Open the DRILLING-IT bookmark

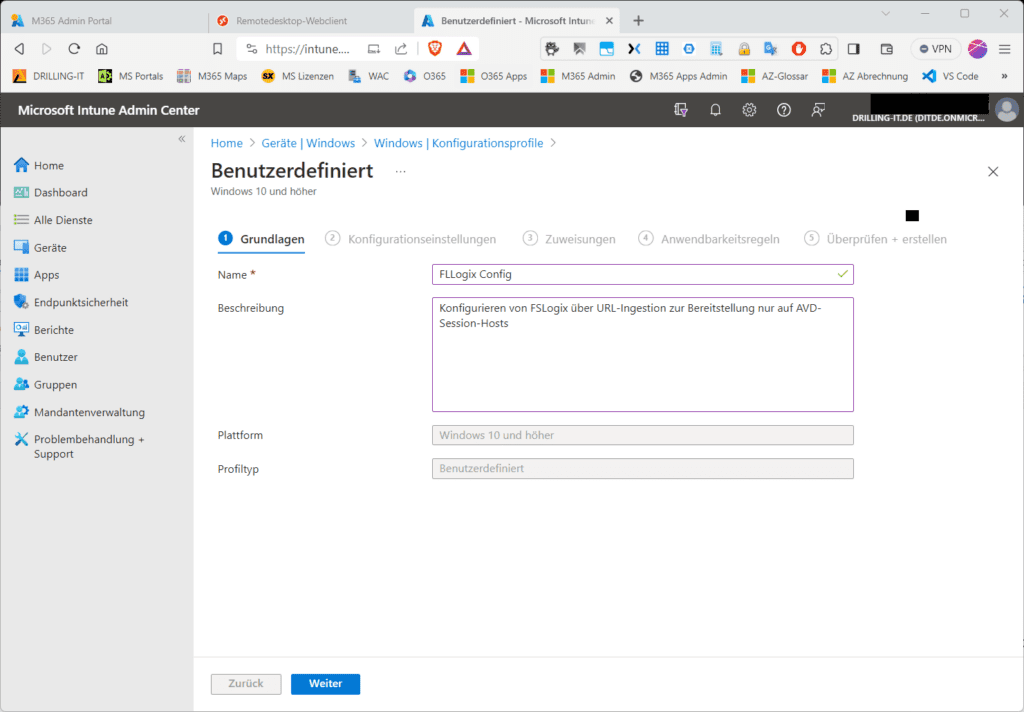click(49, 76)
